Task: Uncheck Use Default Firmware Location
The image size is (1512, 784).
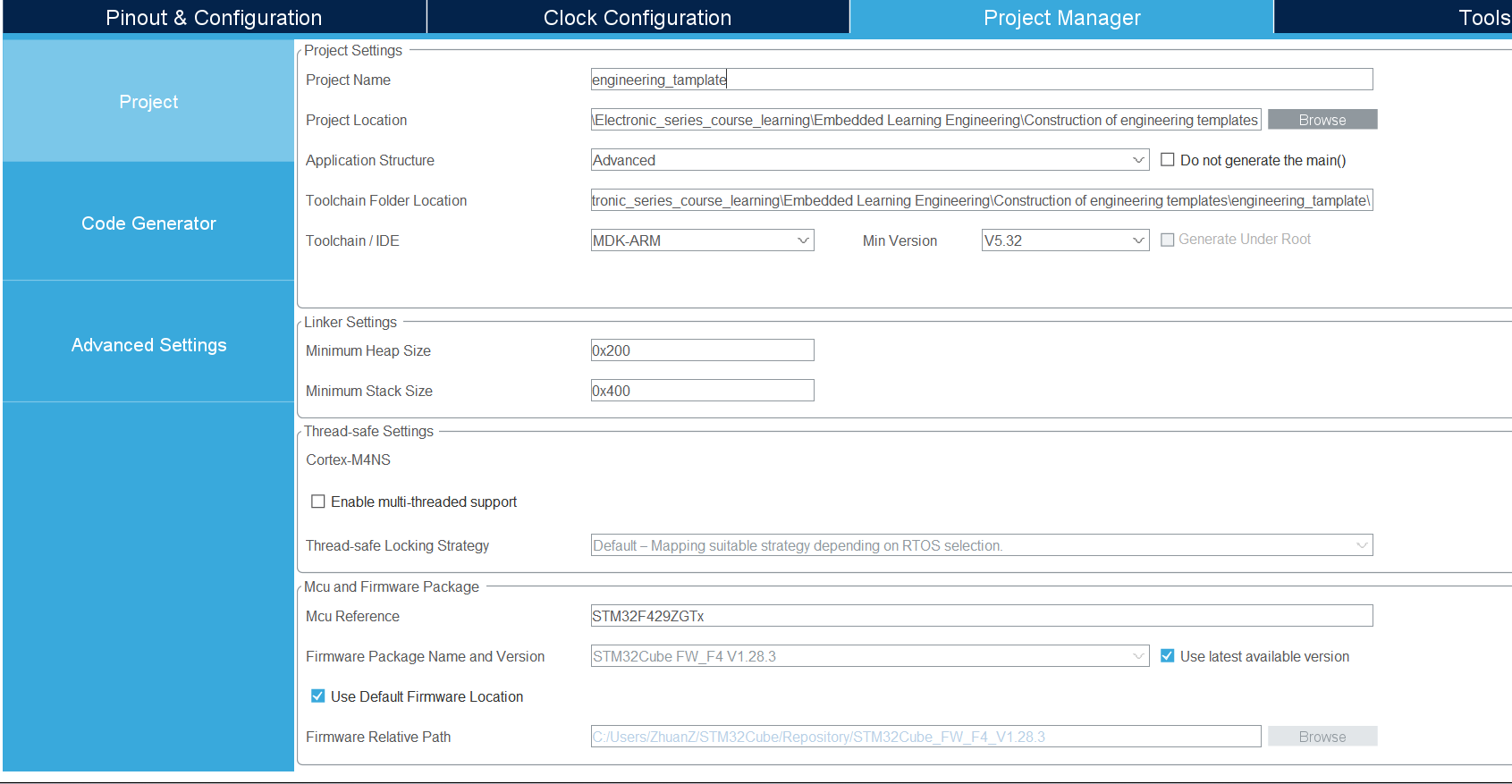Action: [x=318, y=696]
